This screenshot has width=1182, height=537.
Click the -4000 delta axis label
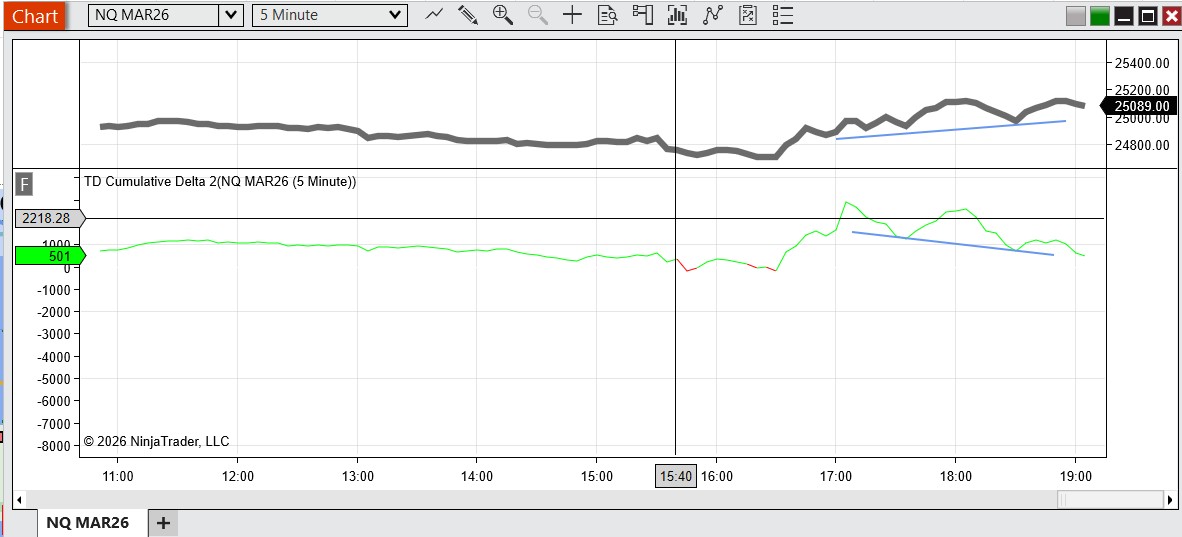coord(52,356)
